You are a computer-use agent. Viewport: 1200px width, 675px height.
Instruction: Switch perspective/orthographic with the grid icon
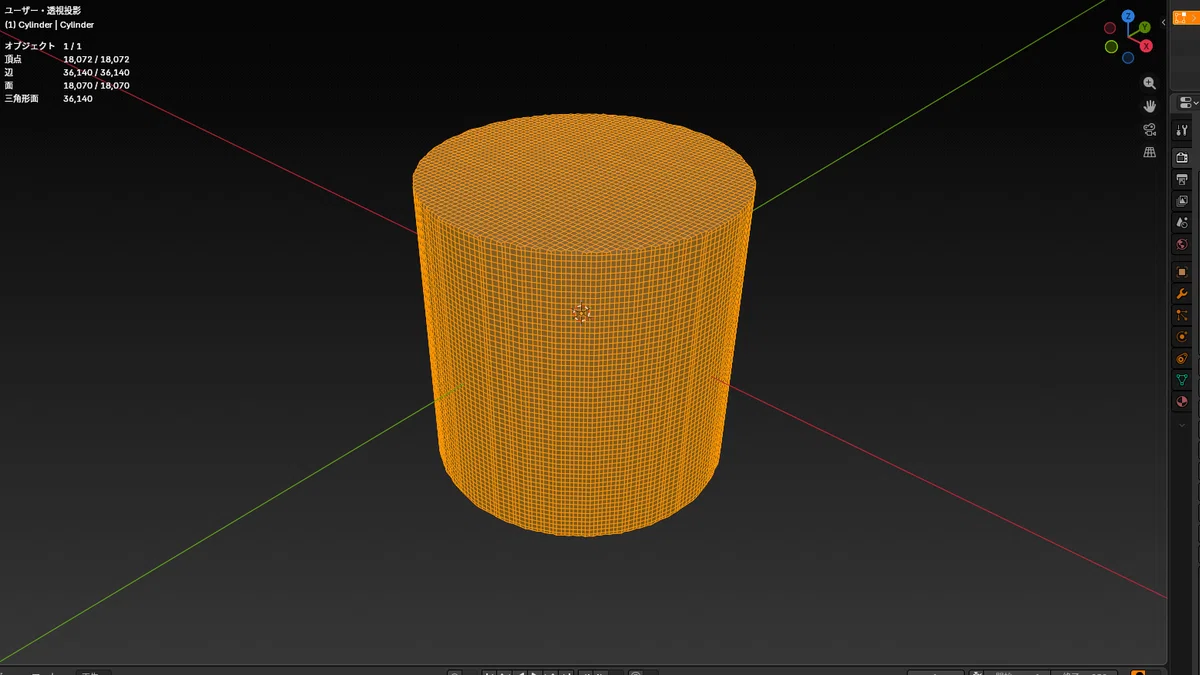[x=1150, y=152]
